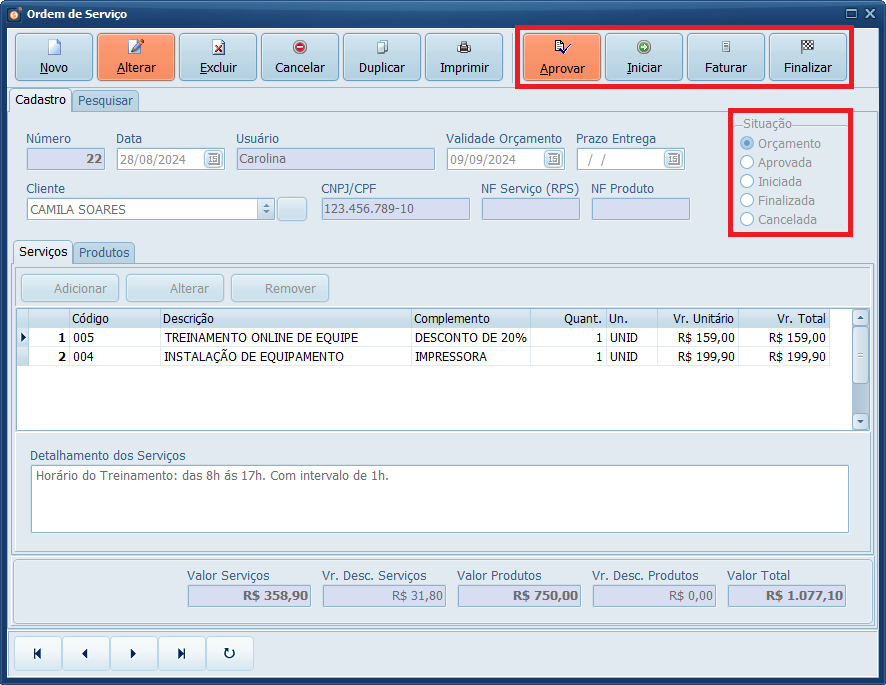Click the Excluir delete icon button
Viewport: 886px width, 685px height.
(x=218, y=57)
